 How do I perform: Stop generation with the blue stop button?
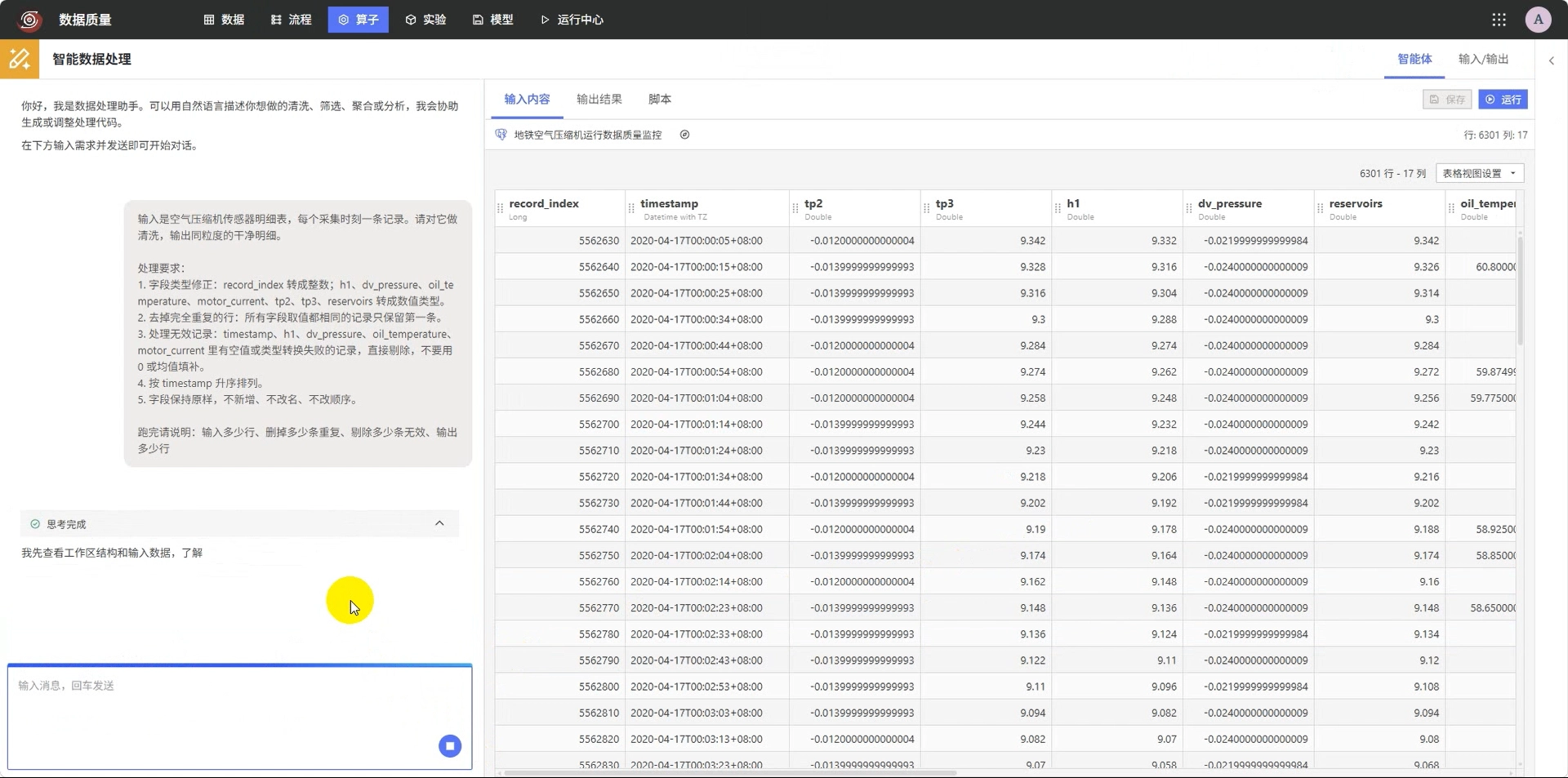(450, 746)
